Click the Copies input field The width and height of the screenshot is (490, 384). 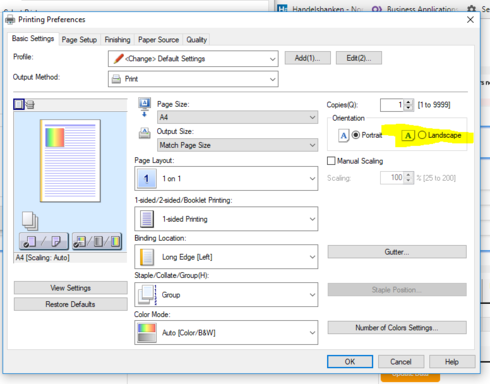[x=392, y=105]
